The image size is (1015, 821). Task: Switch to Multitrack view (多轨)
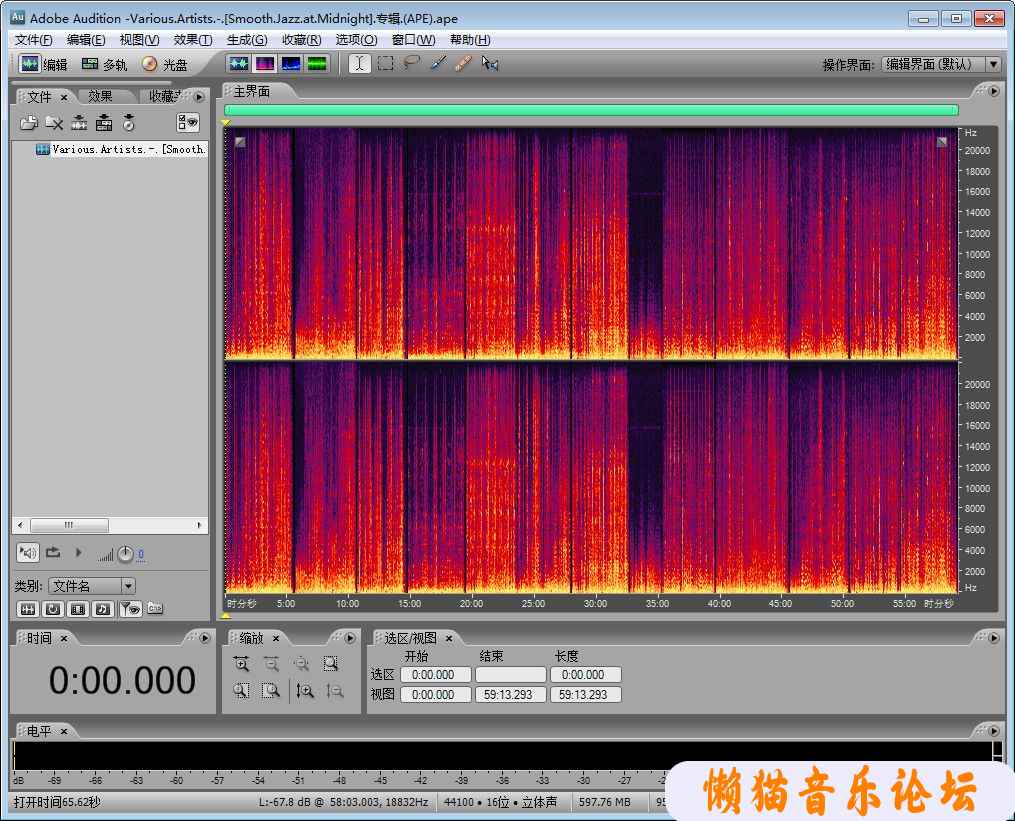click(104, 64)
